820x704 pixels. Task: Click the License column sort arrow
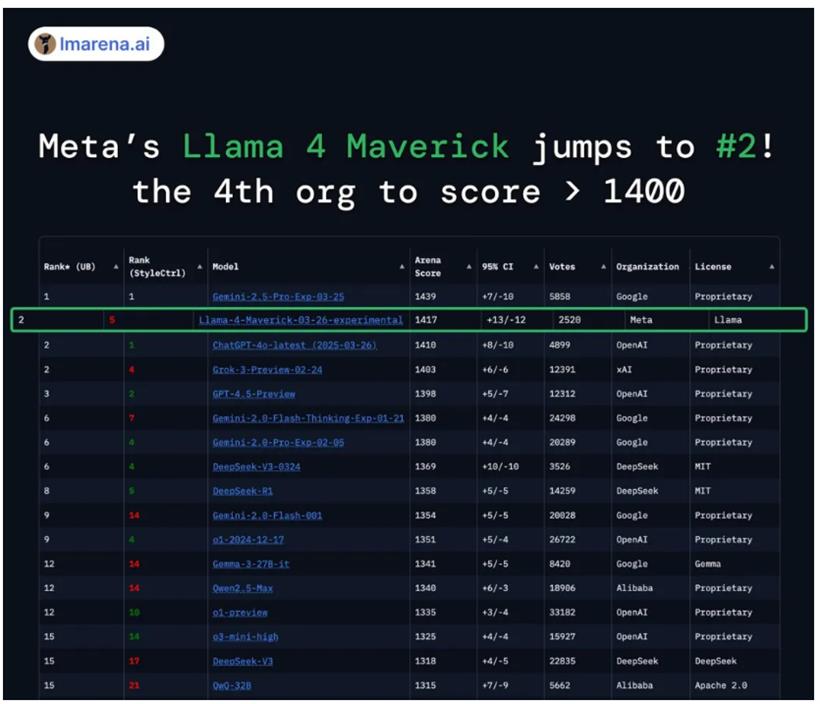[x=771, y=267]
